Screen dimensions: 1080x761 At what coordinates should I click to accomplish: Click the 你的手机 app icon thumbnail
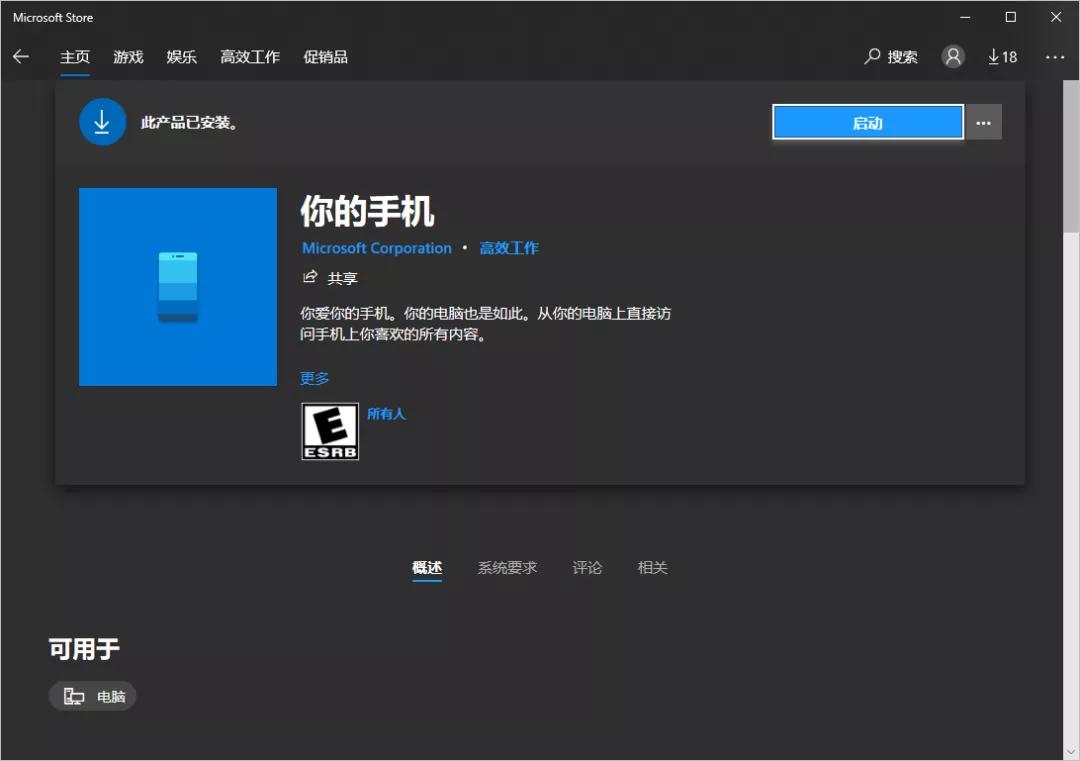(177, 286)
